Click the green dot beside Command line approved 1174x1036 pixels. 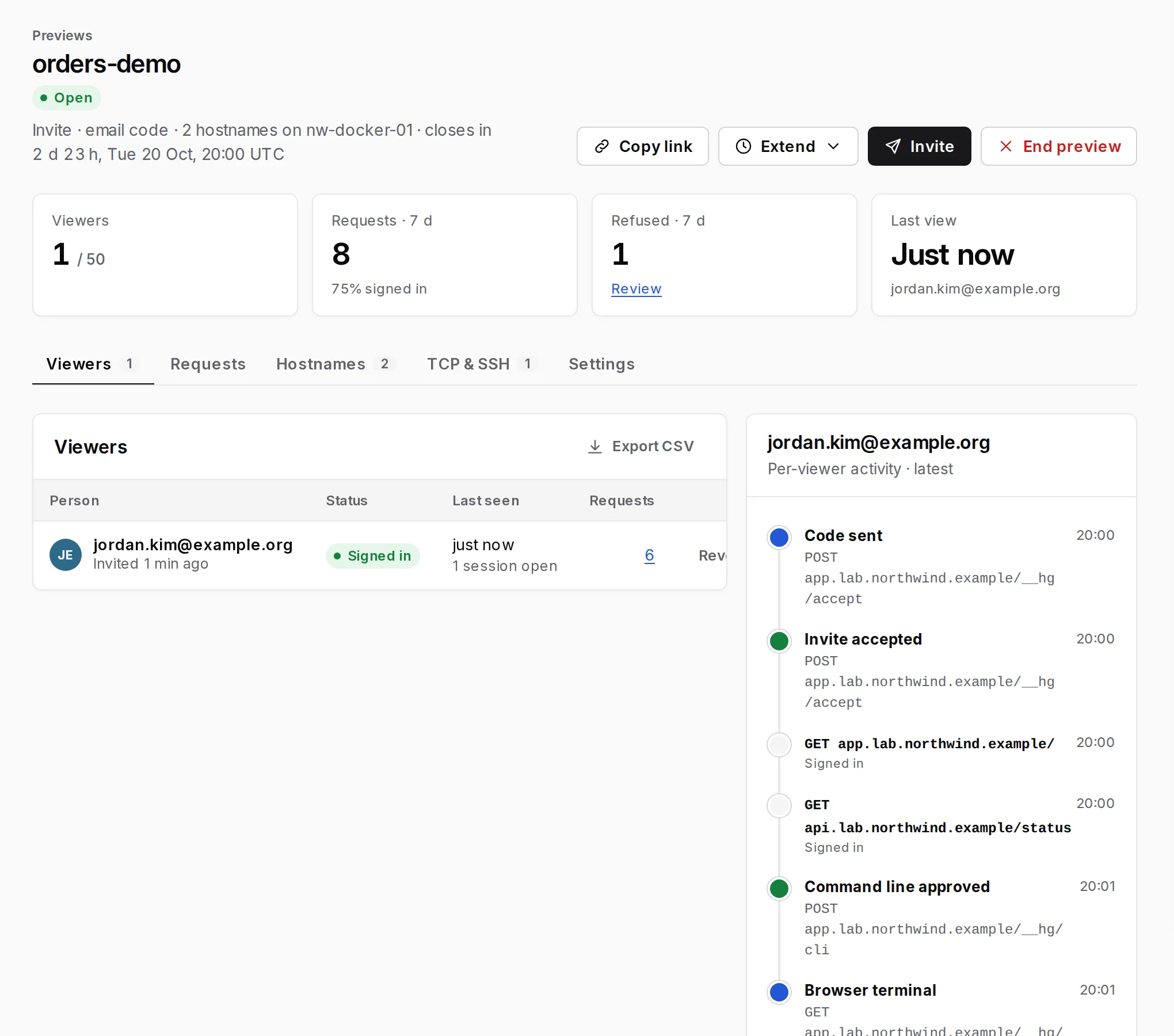(x=779, y=889)
